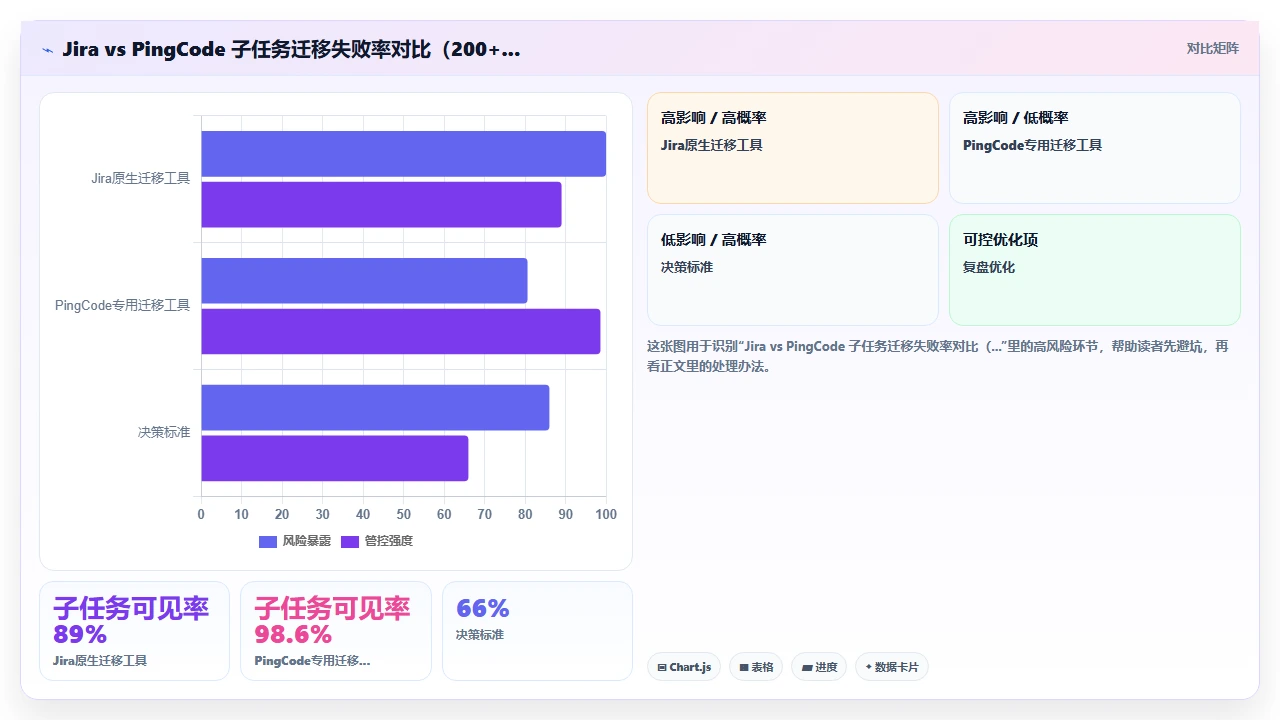Screen dimensions: 1280x720
Task: Select the 决策标准 风险暴露 bar
Action: [x=375, y=408]
